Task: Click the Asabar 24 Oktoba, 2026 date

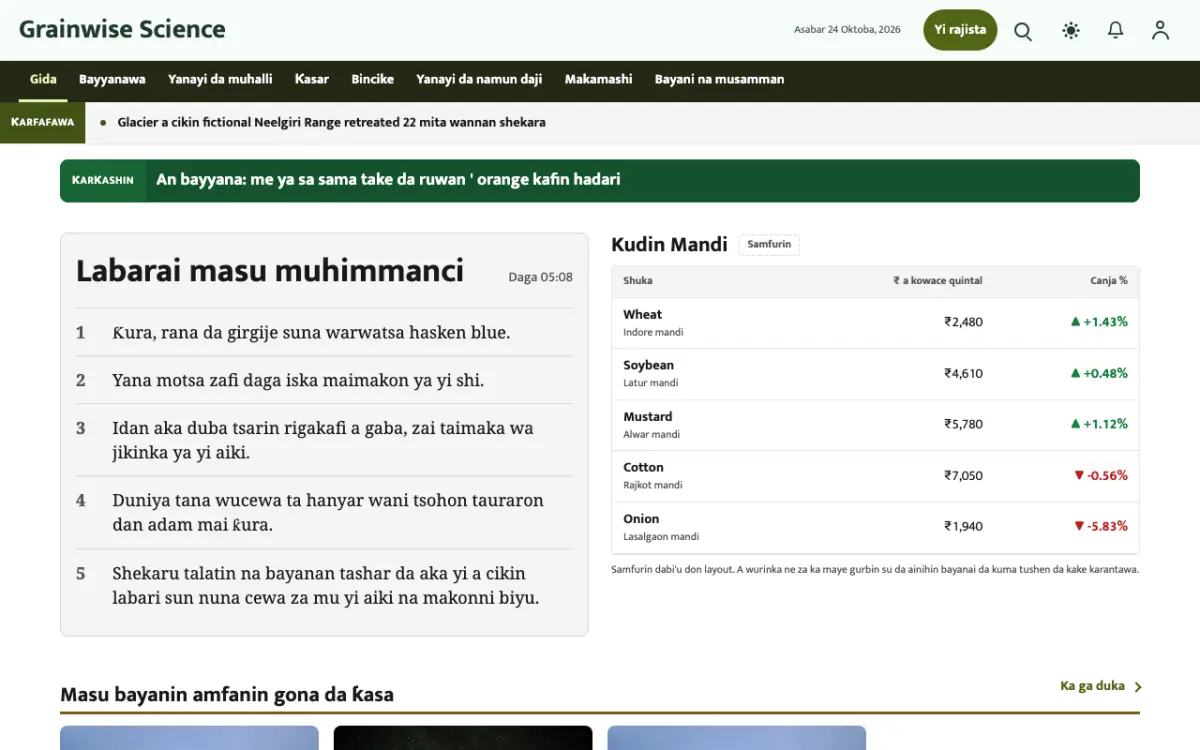Action: click(x=847, y=30)
